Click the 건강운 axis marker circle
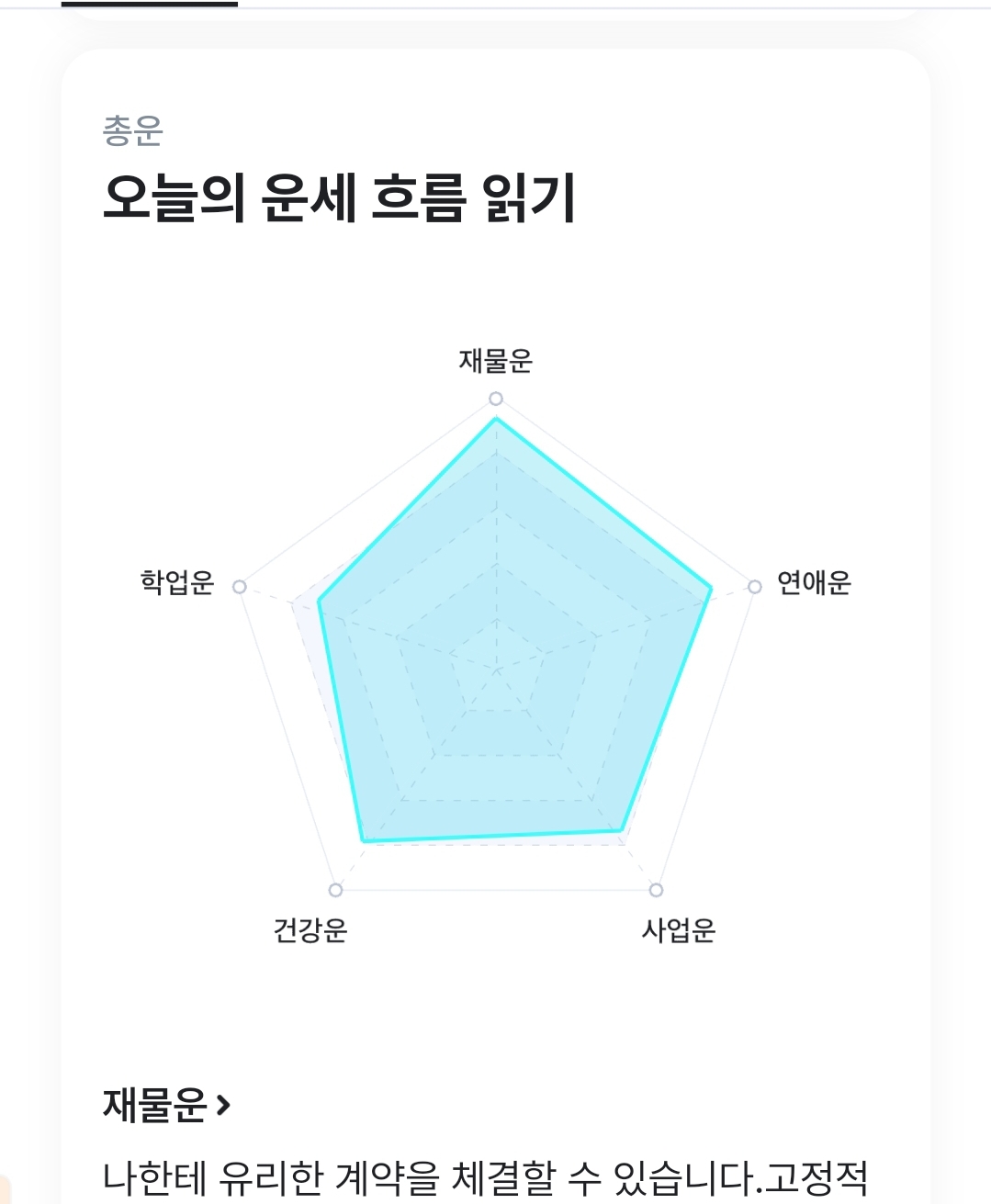The height and width of the screenshot is (1204, 991). click(x=335, y=890)
